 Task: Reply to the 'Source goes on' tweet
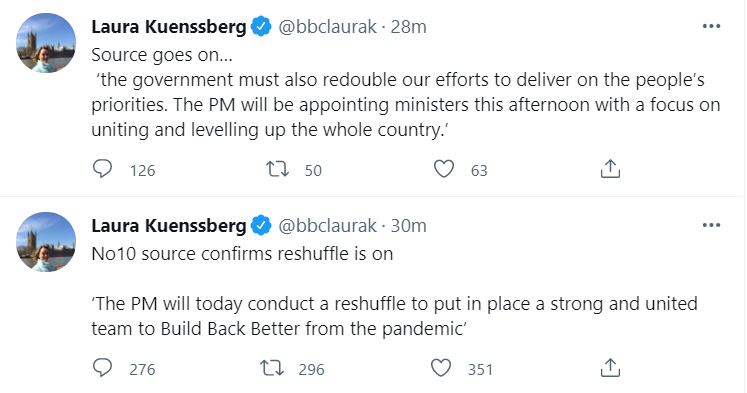pyautogui.click(x=102, y=169)
